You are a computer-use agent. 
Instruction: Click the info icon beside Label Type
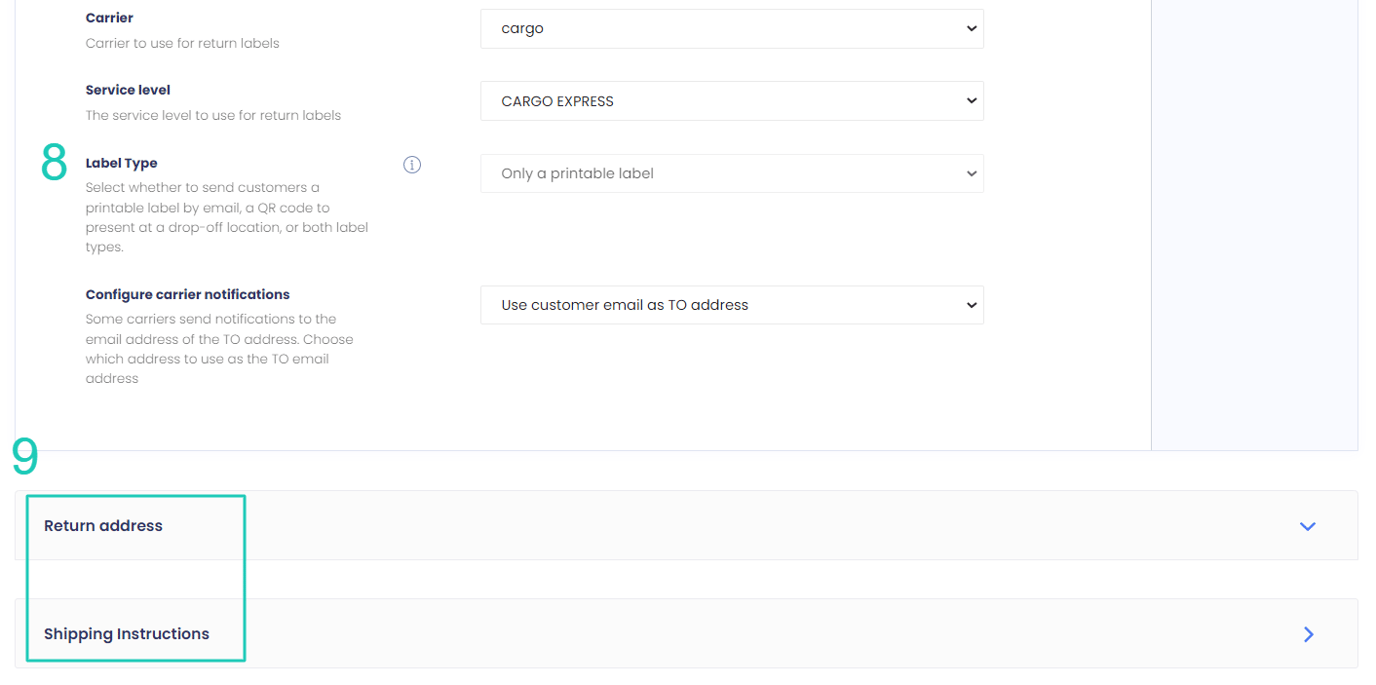[x=412, y=165]
